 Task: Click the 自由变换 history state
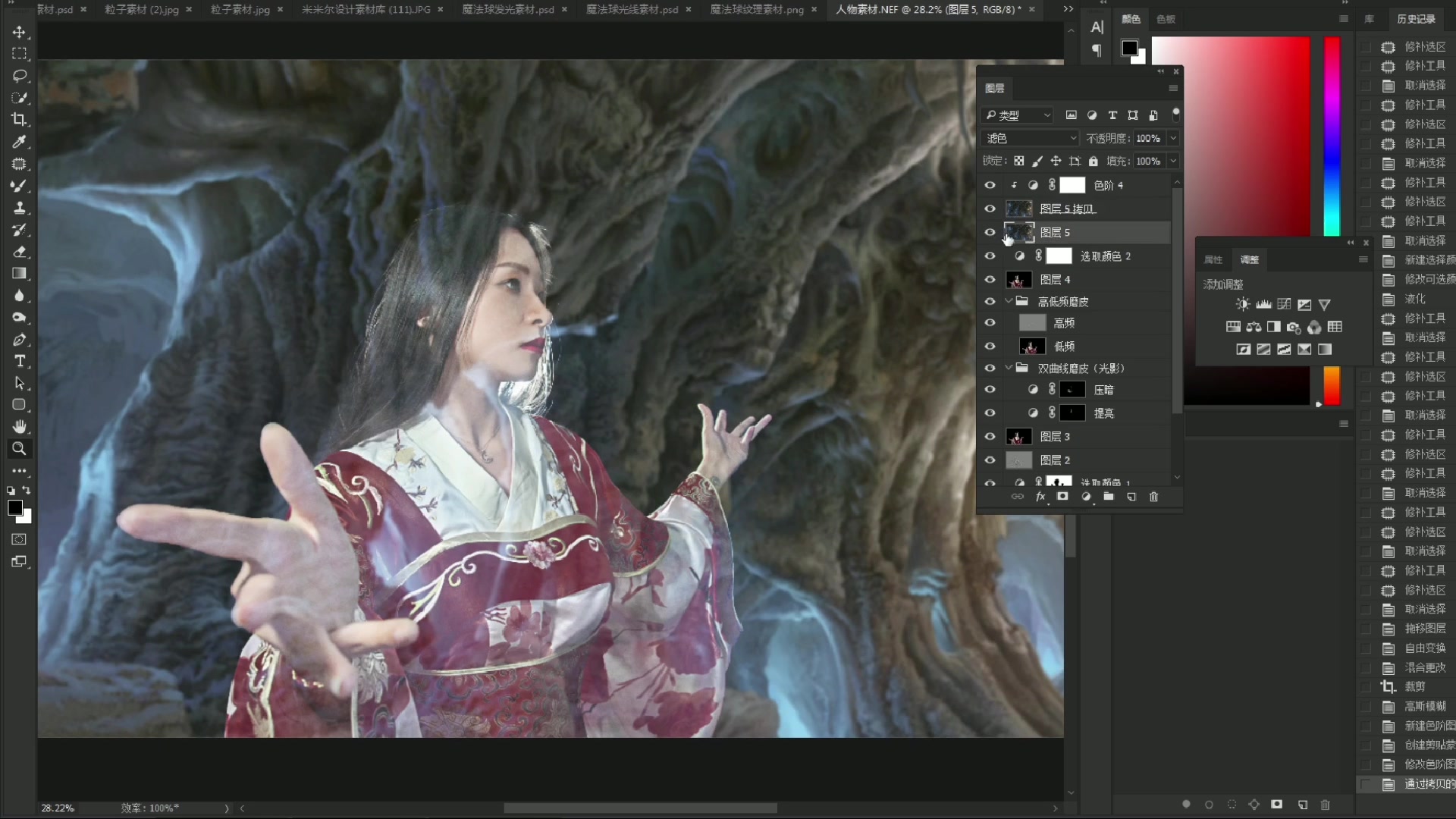pyautogui.click(x=1425, y=648)
